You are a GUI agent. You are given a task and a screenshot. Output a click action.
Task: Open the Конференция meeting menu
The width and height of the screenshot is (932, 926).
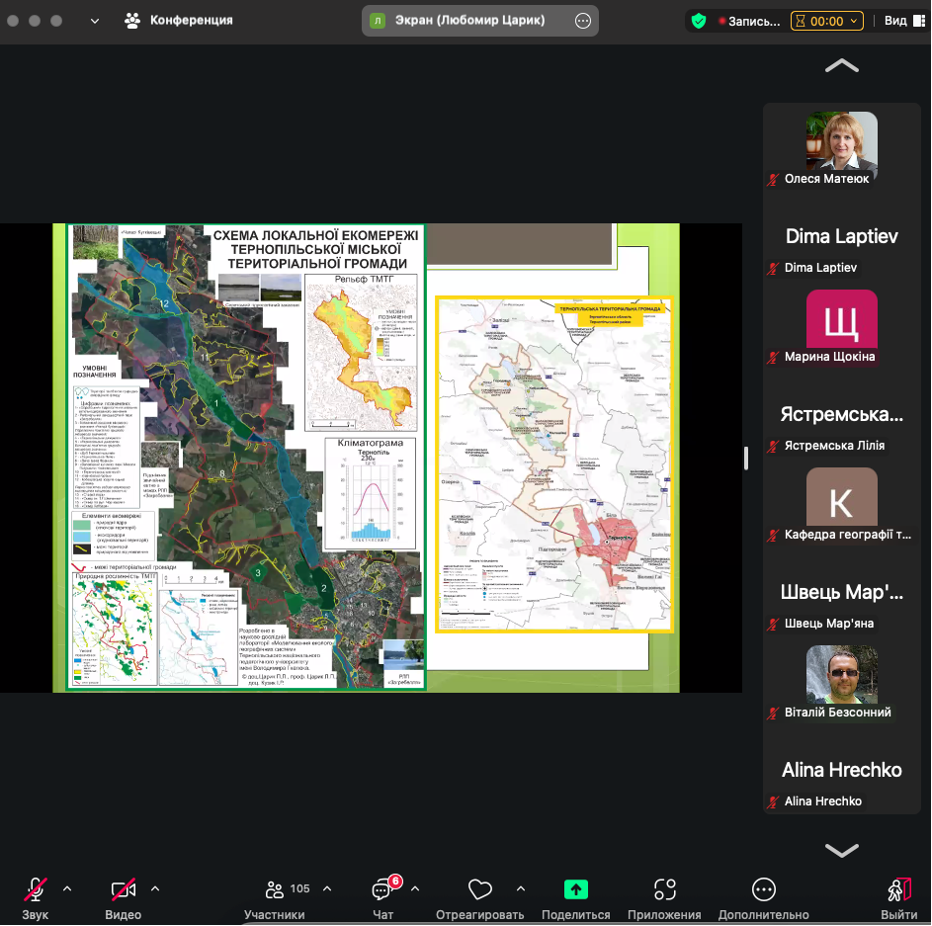click(178, 20)
